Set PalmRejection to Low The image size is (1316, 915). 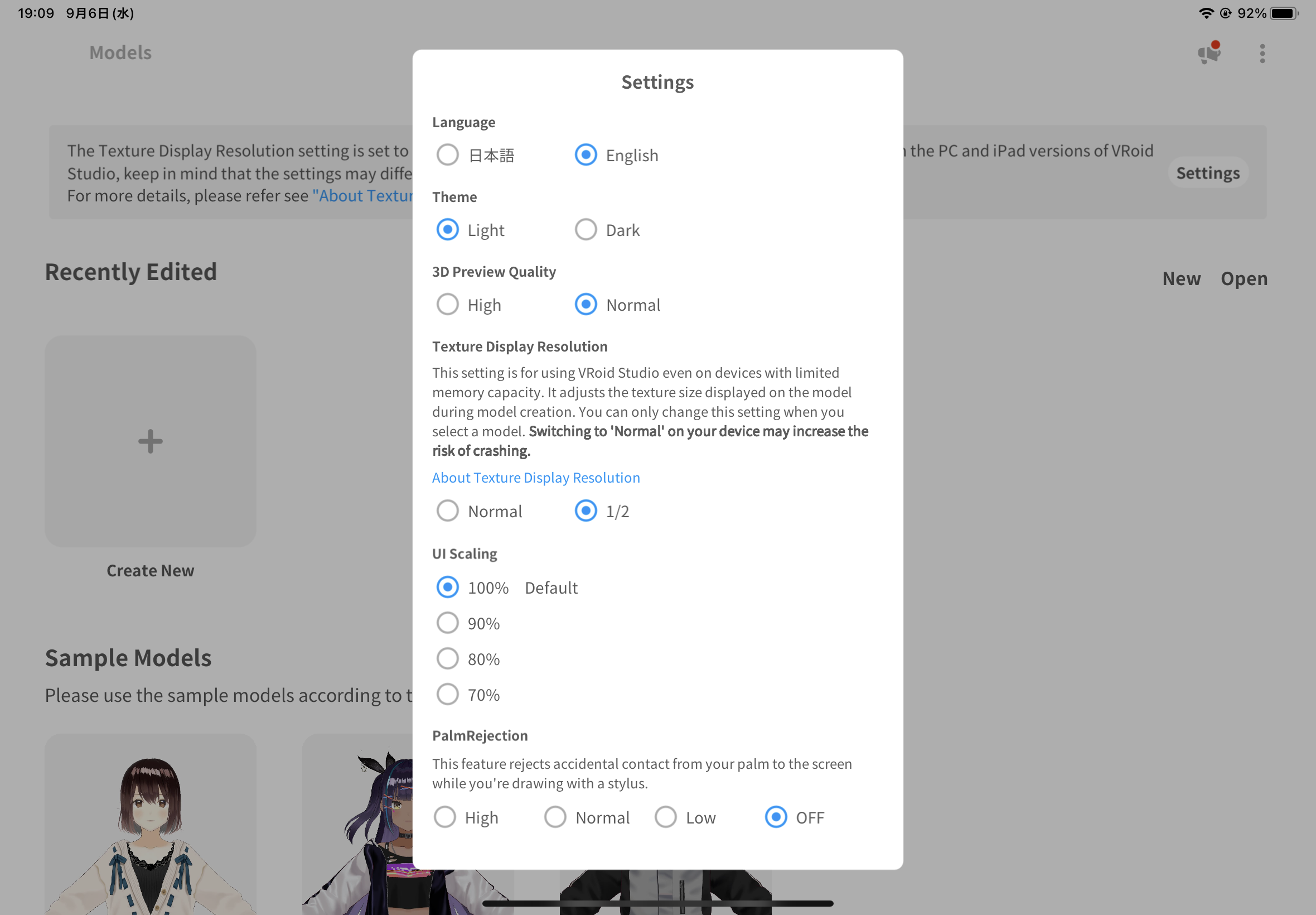[666, 817]
